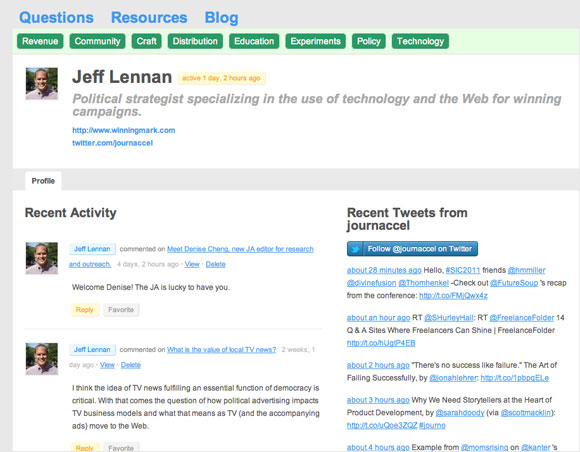Follow @journaccel on Twitter

(412, 249)
